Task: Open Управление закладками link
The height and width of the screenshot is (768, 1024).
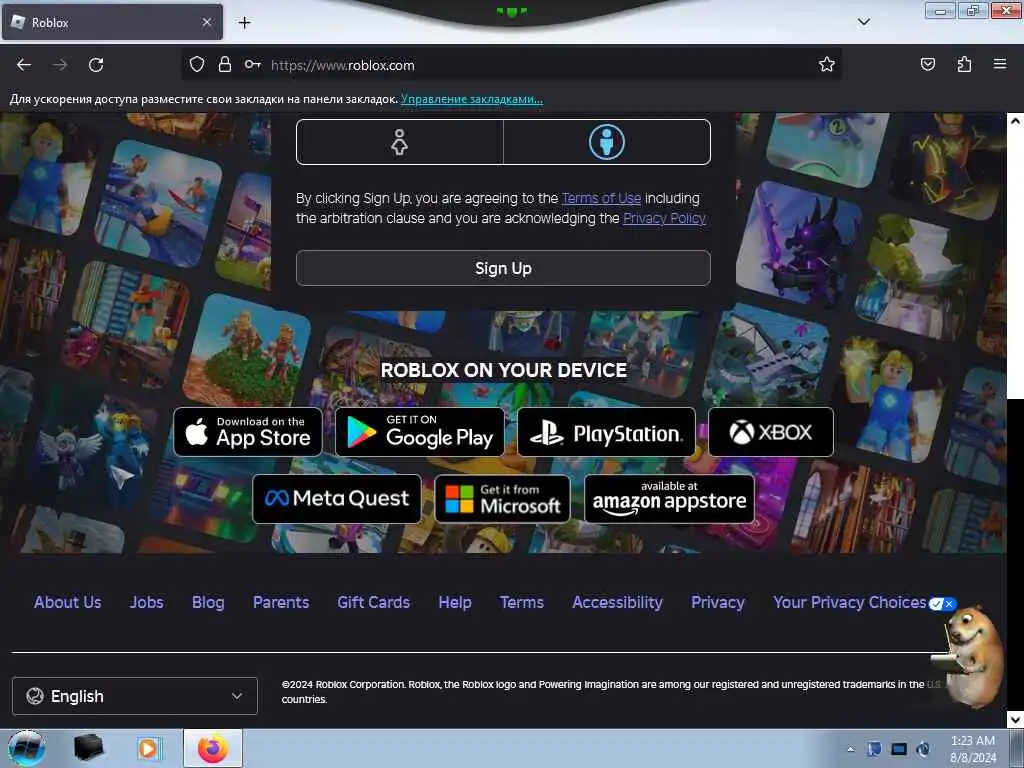Action: 472,99
